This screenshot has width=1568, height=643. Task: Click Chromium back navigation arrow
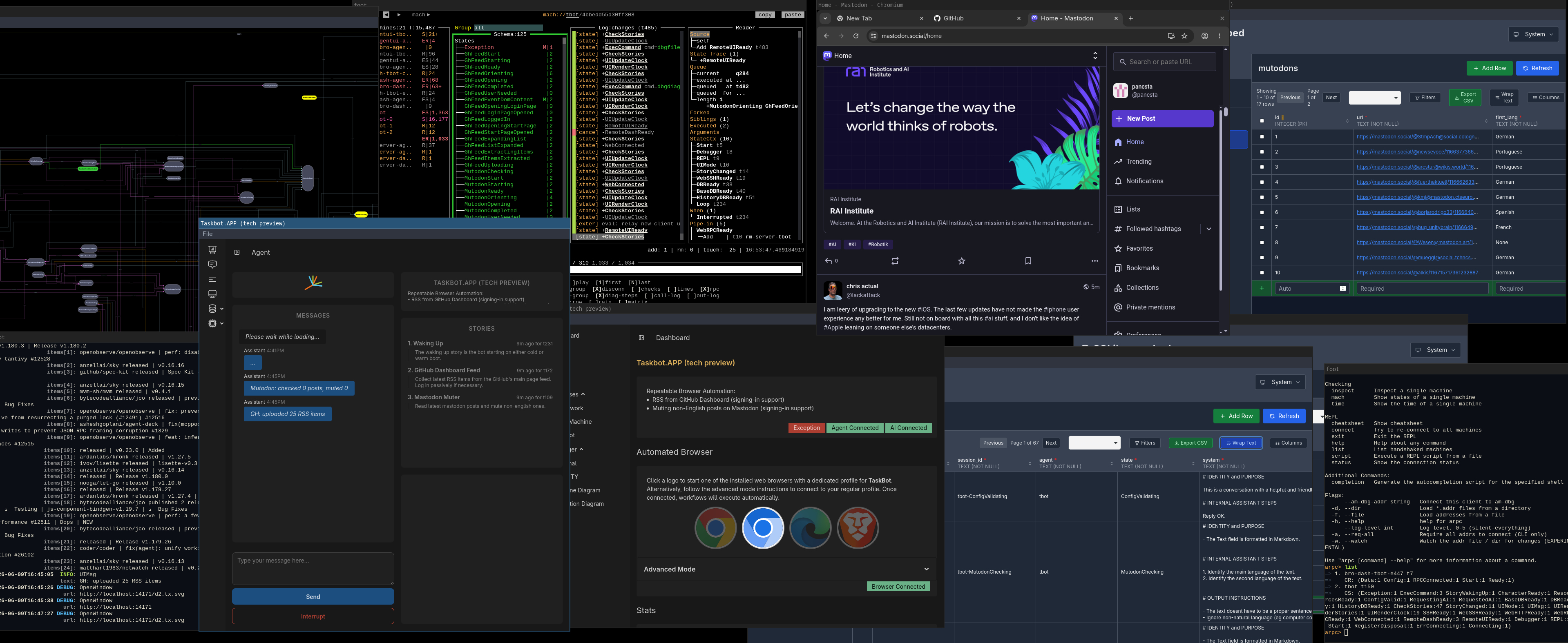pyautogui.click(x=826, y=36)
